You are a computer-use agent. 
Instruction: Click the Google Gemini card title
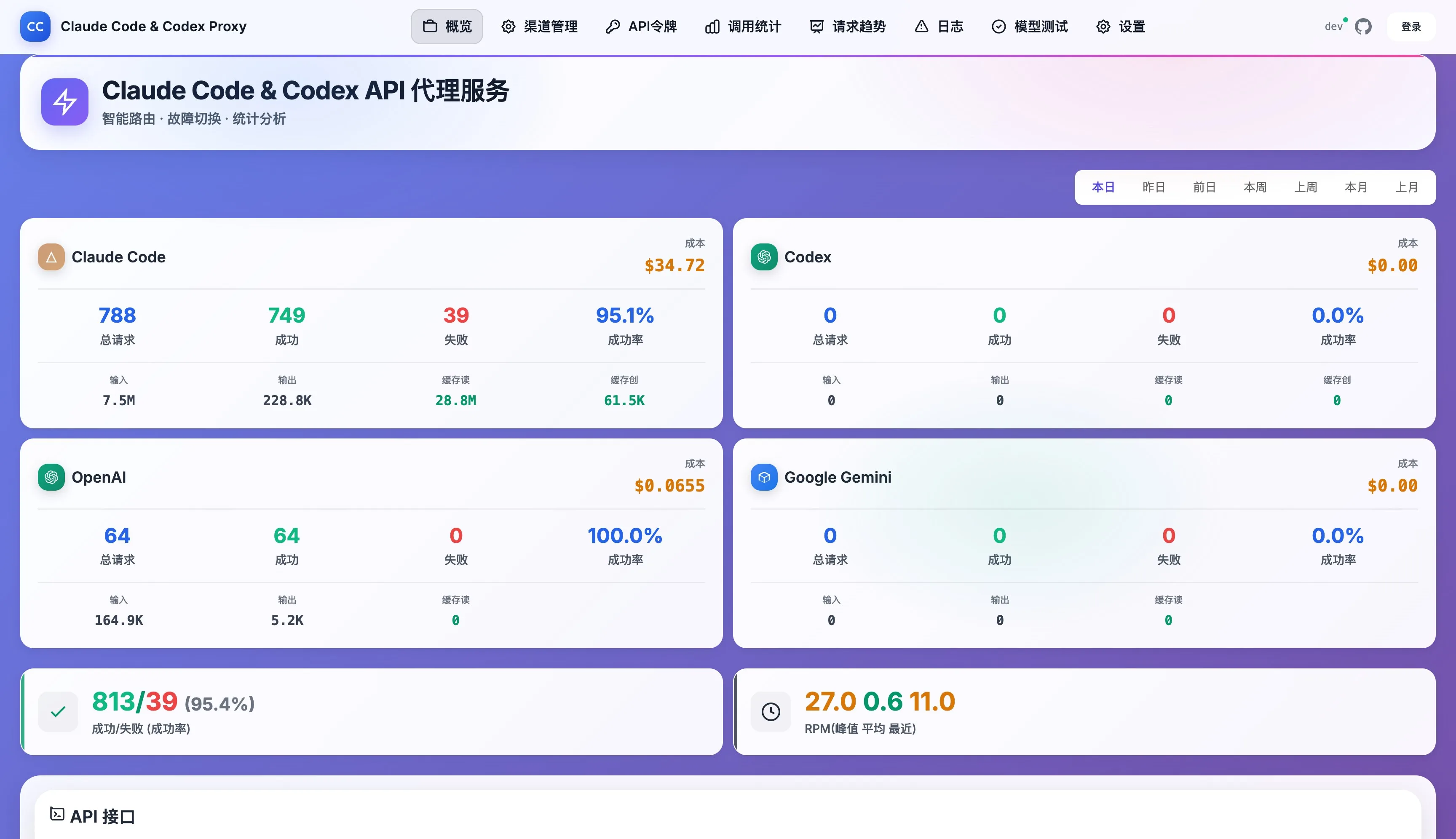[838, 477]
